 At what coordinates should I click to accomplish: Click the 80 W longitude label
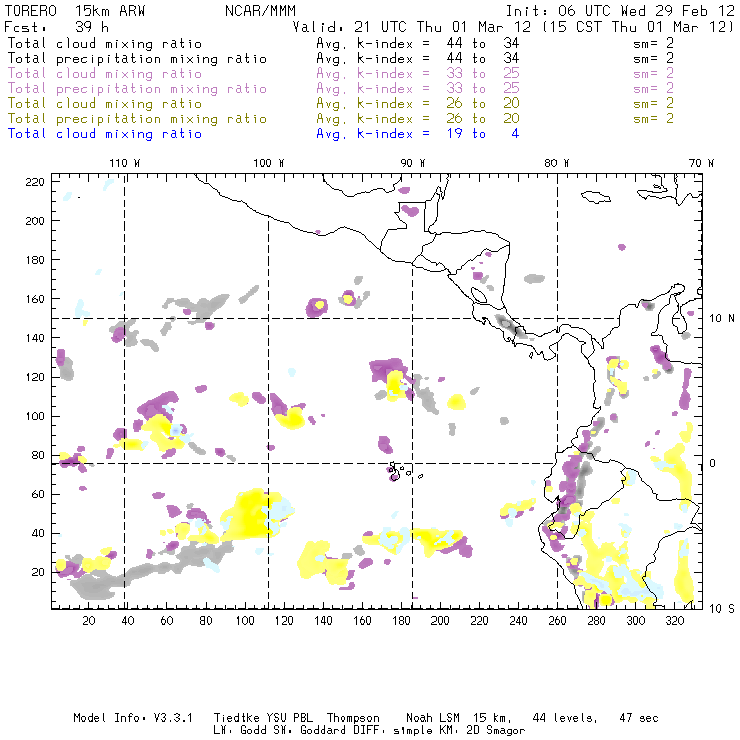556,163
